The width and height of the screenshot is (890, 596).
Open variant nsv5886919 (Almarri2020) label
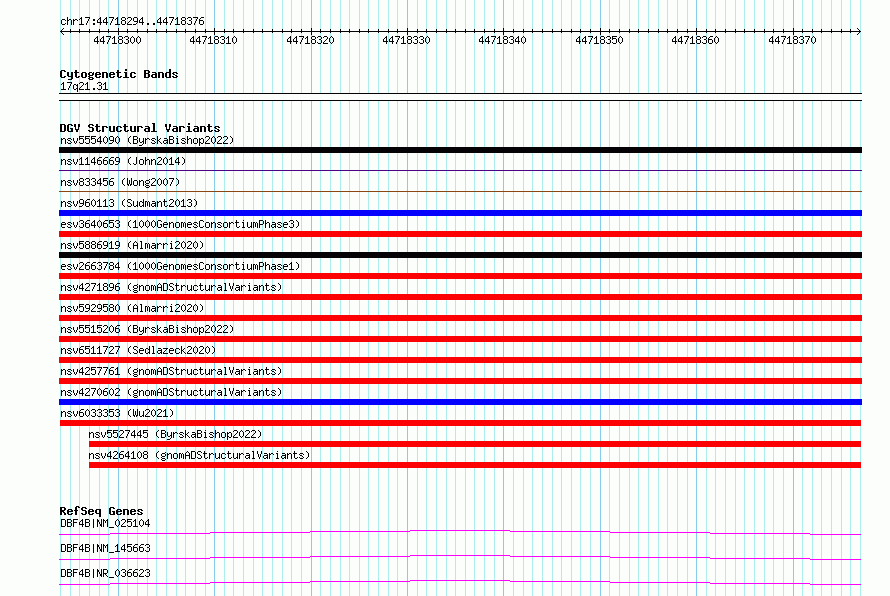click(132, 245)
